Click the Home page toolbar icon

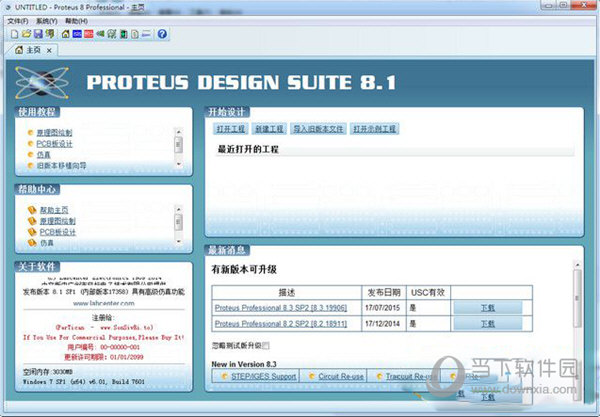(65, 34)
